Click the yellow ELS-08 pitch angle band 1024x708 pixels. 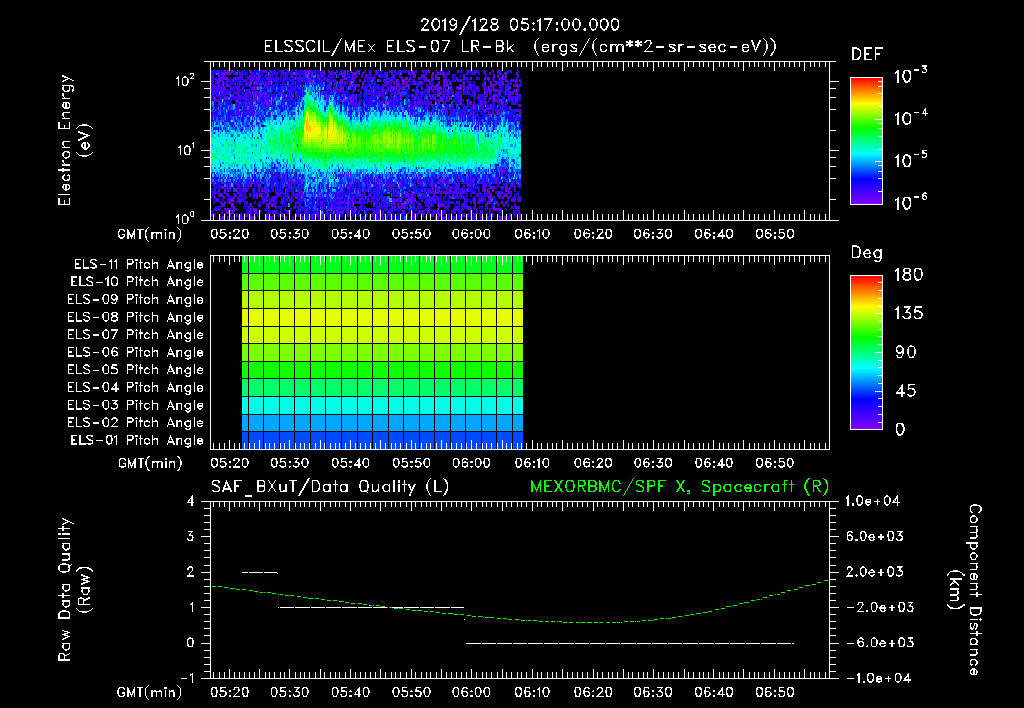click(382, 317)
